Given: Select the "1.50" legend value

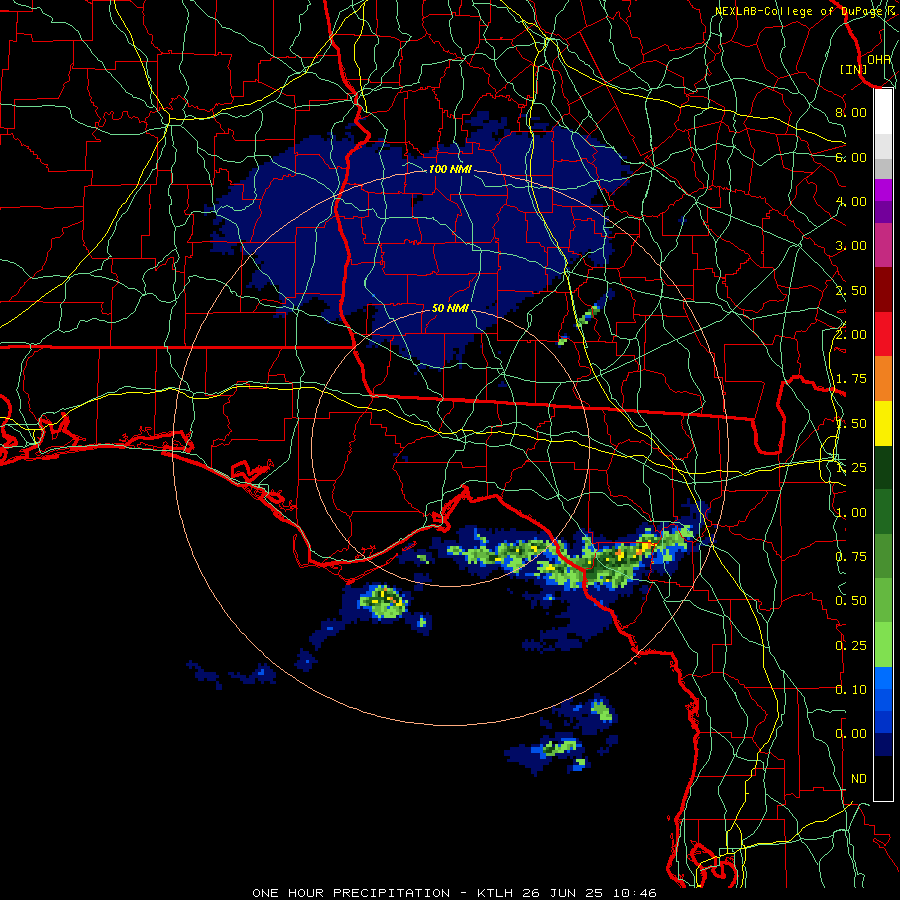Looking at the screenshot, I should tap(851, 423).
